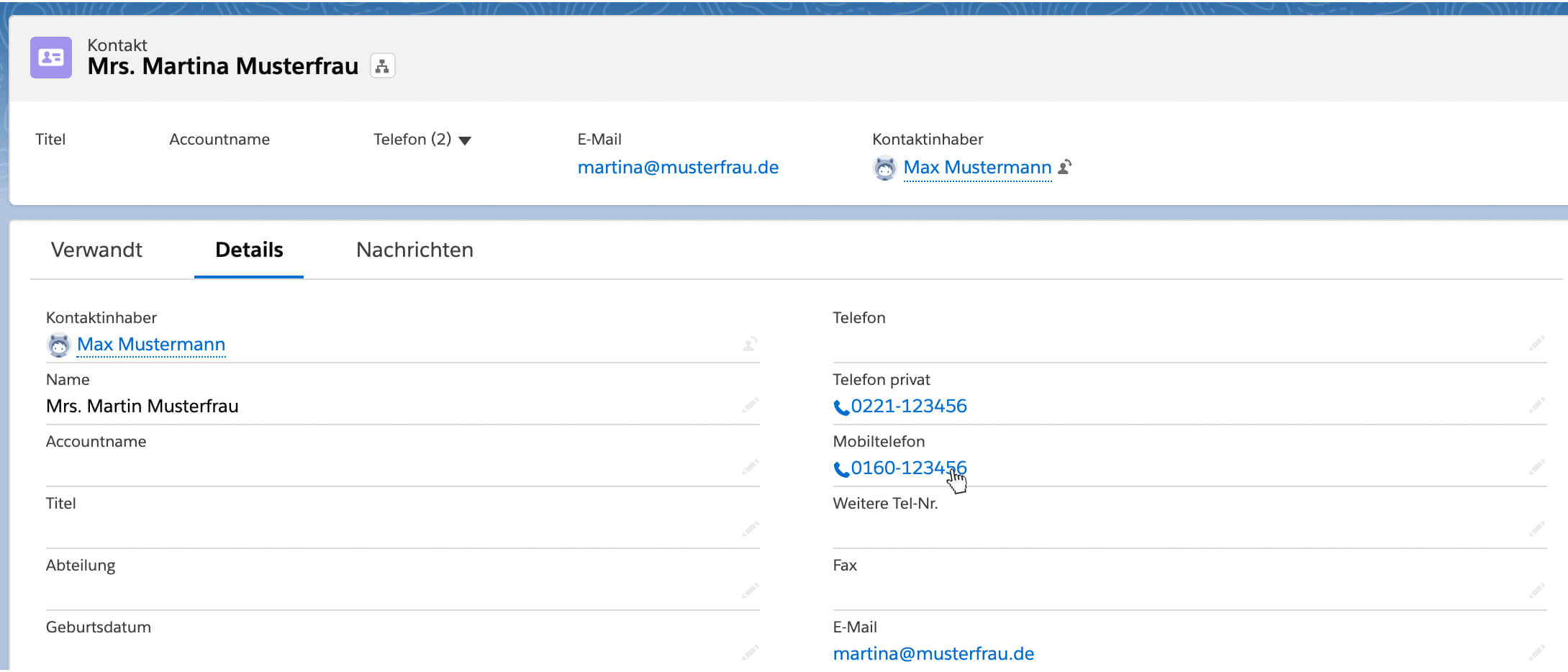Viewport: 1568px width, 672px height.
Task: Click change owner icon in Details Kontaktinhaber row
Action: pos(750,344)
